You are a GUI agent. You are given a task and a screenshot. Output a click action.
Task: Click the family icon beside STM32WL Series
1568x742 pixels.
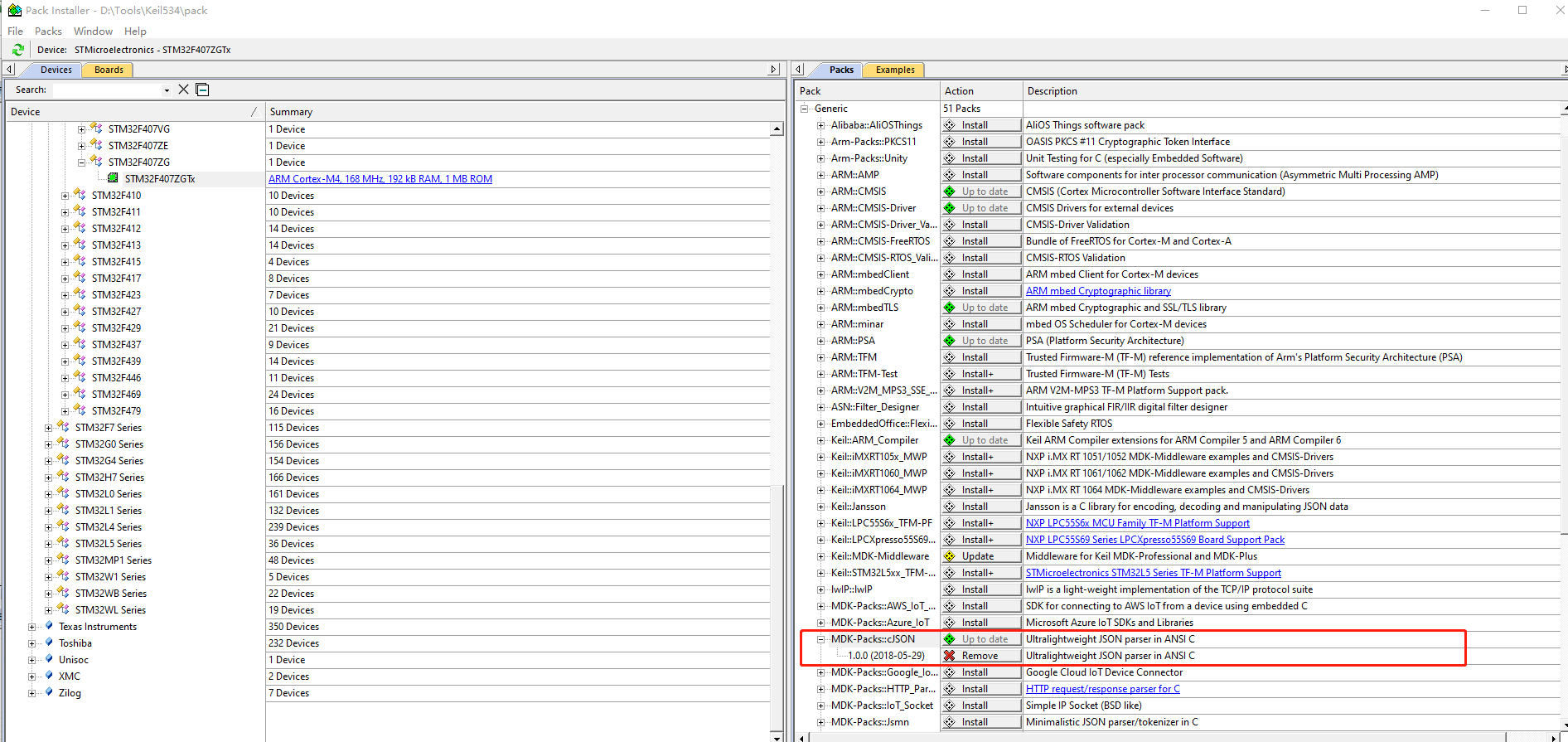(63, 609)
